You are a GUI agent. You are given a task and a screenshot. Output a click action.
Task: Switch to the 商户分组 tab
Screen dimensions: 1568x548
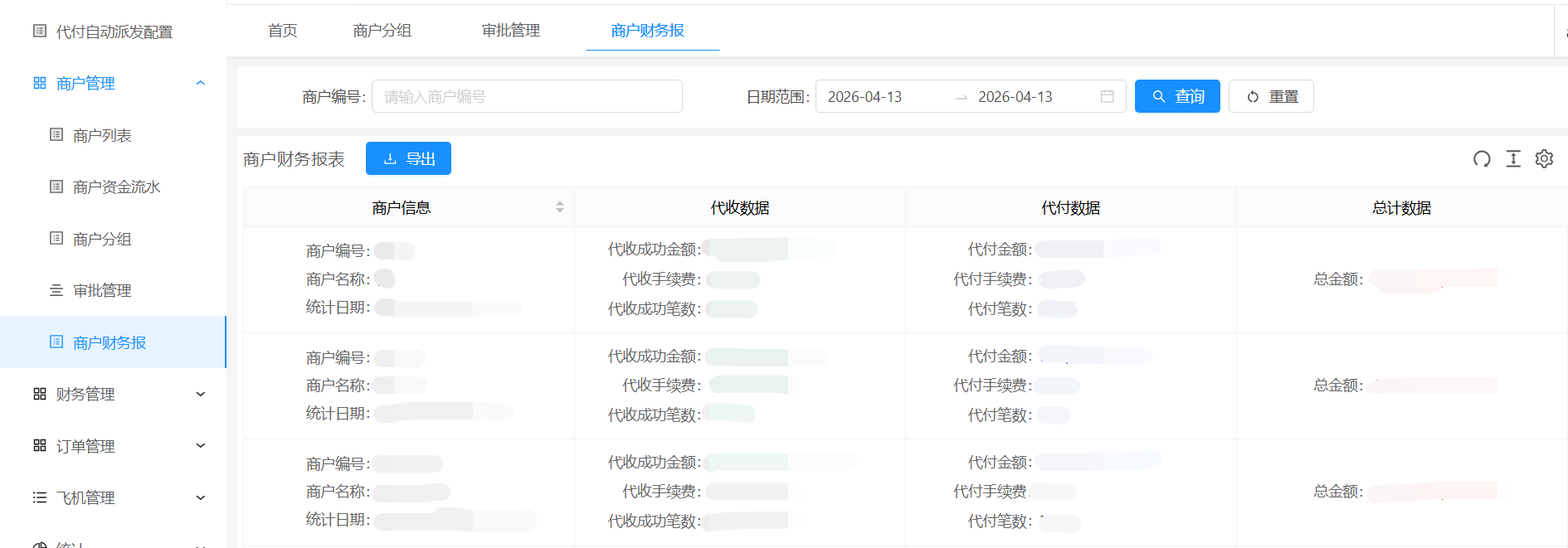click(382, 31)
